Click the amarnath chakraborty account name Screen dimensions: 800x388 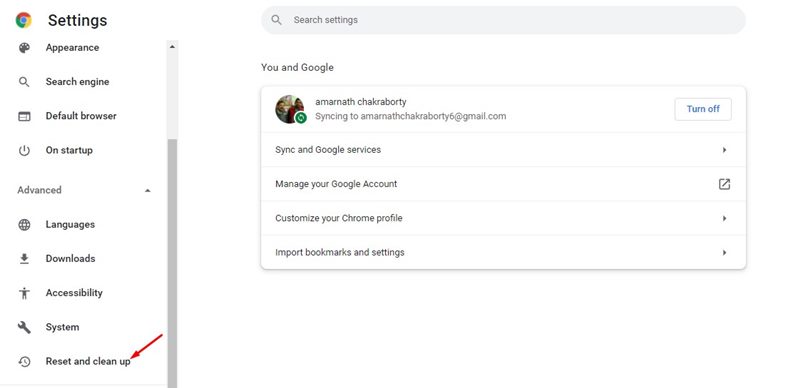pyautogui.click(x=361, y=102)
